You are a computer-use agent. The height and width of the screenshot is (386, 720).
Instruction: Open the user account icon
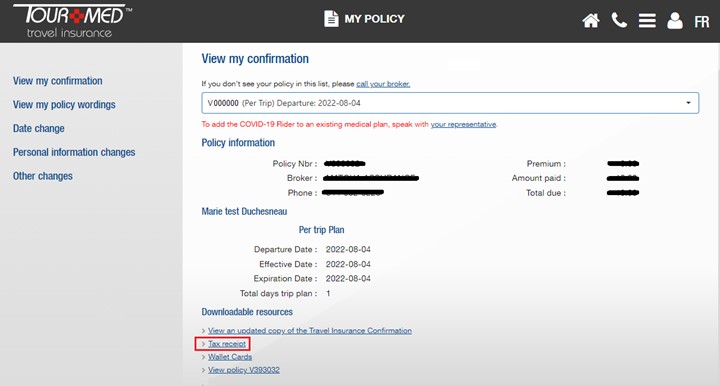tap(675, 21)
